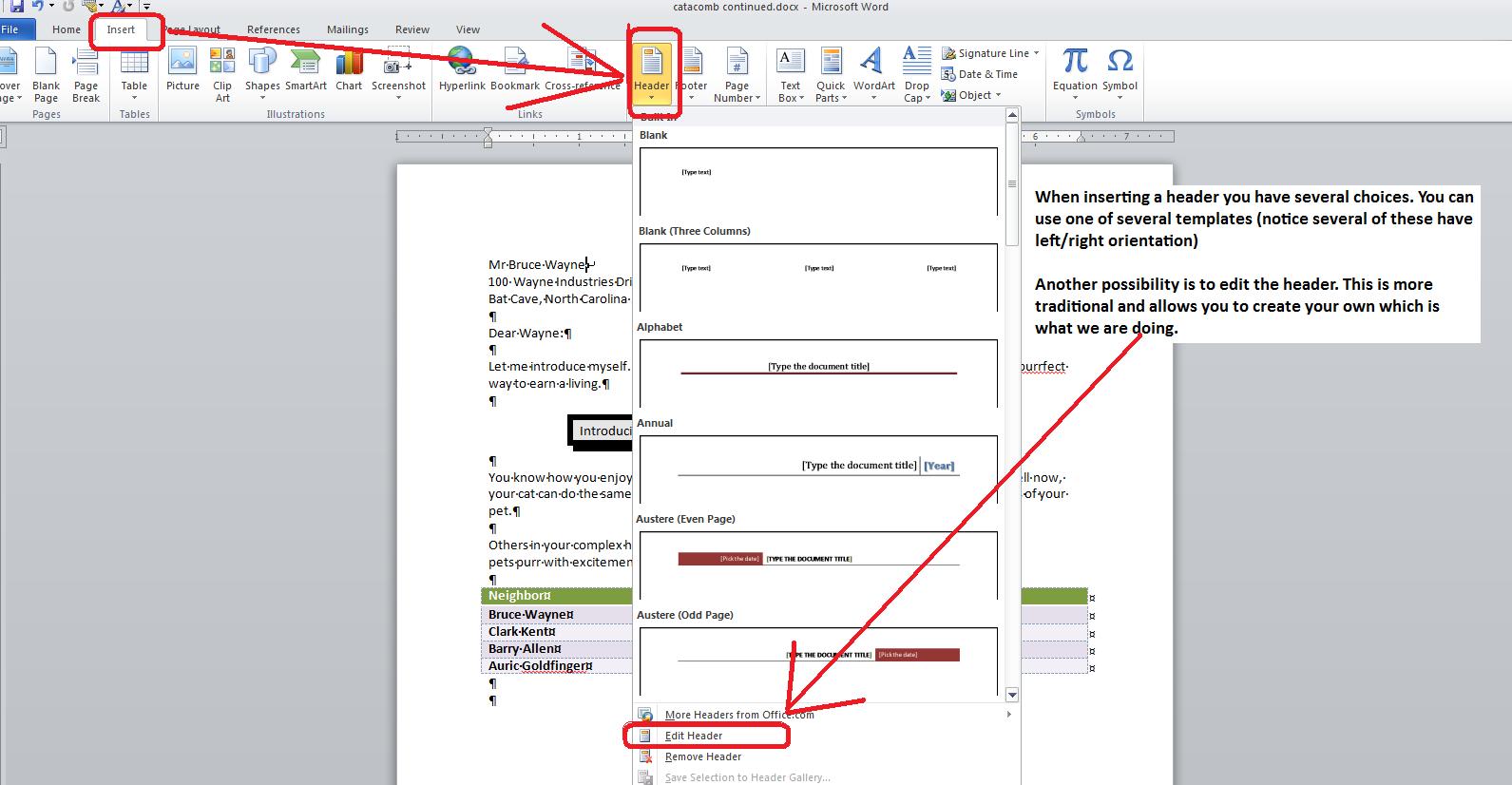Click the header gallery scrollbar thumb

coord(1012,182)
